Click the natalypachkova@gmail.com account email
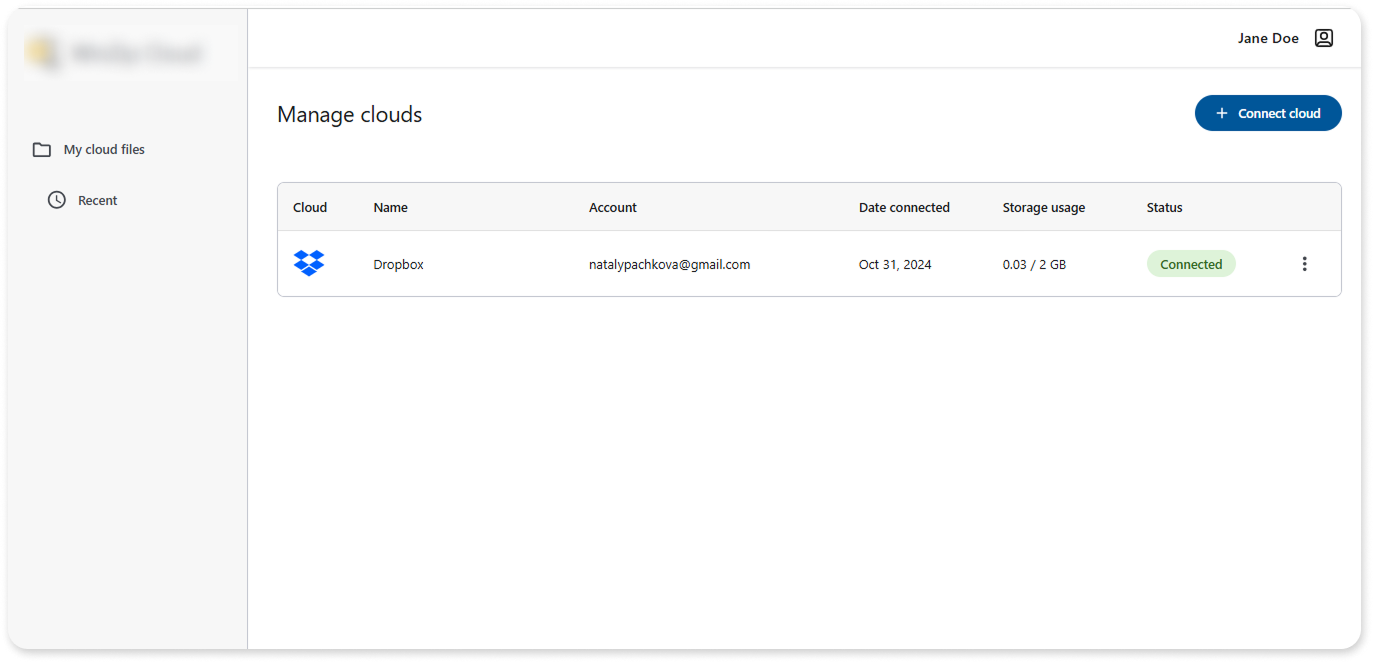Viewport: 1373px width, 663px height. (x=669, y=265)
